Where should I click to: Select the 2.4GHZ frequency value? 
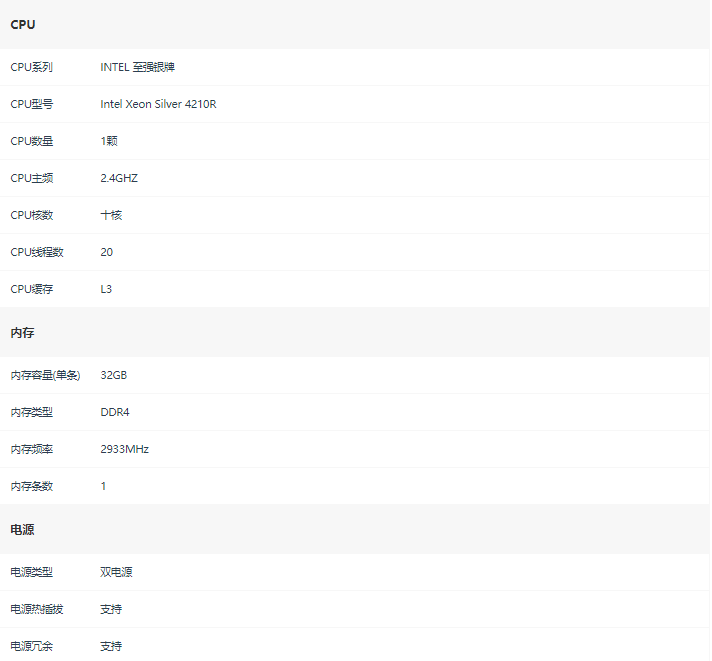point(119,178)
